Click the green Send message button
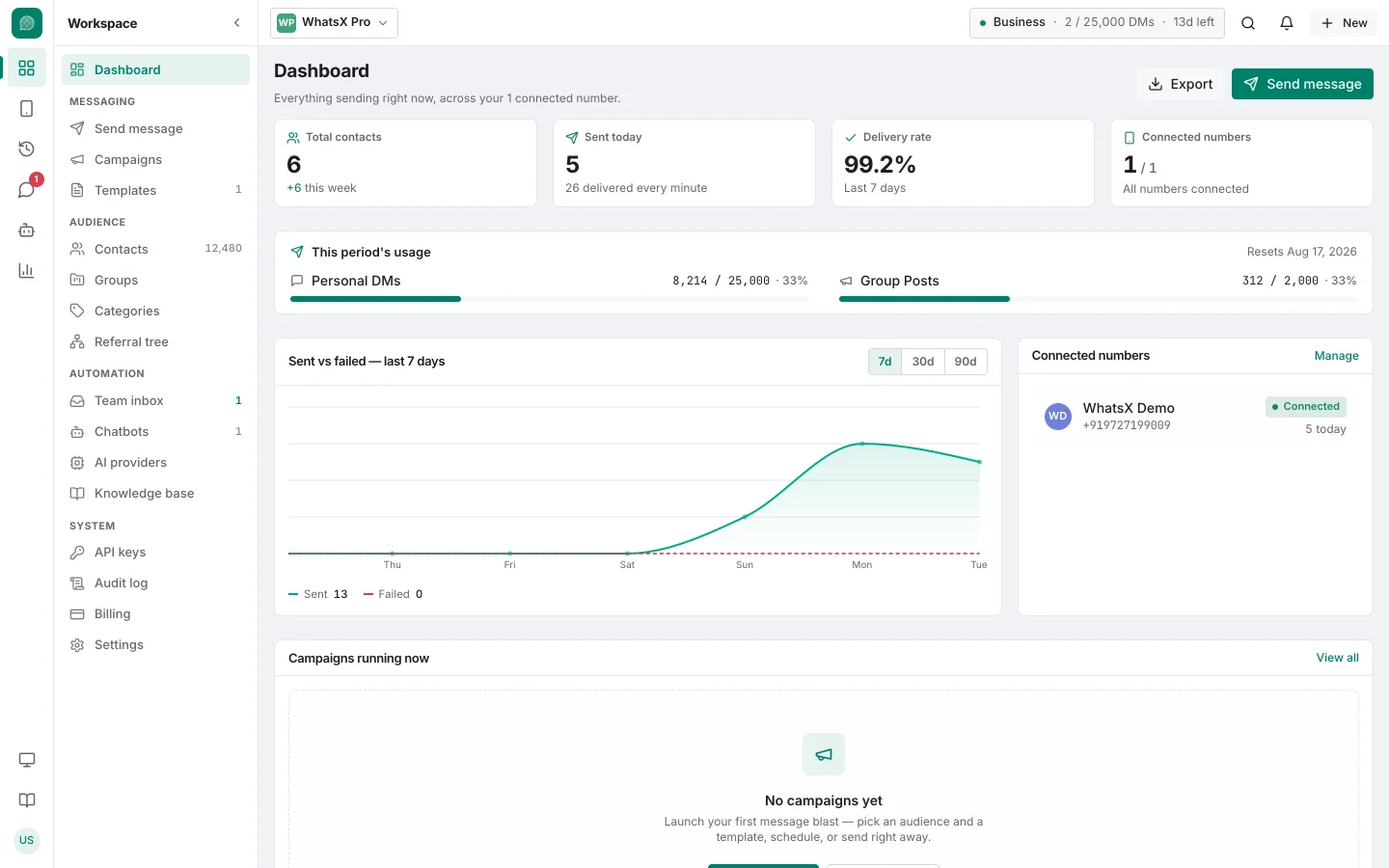The height and width of the screenshot is (868, 1389). (1302, 84)
